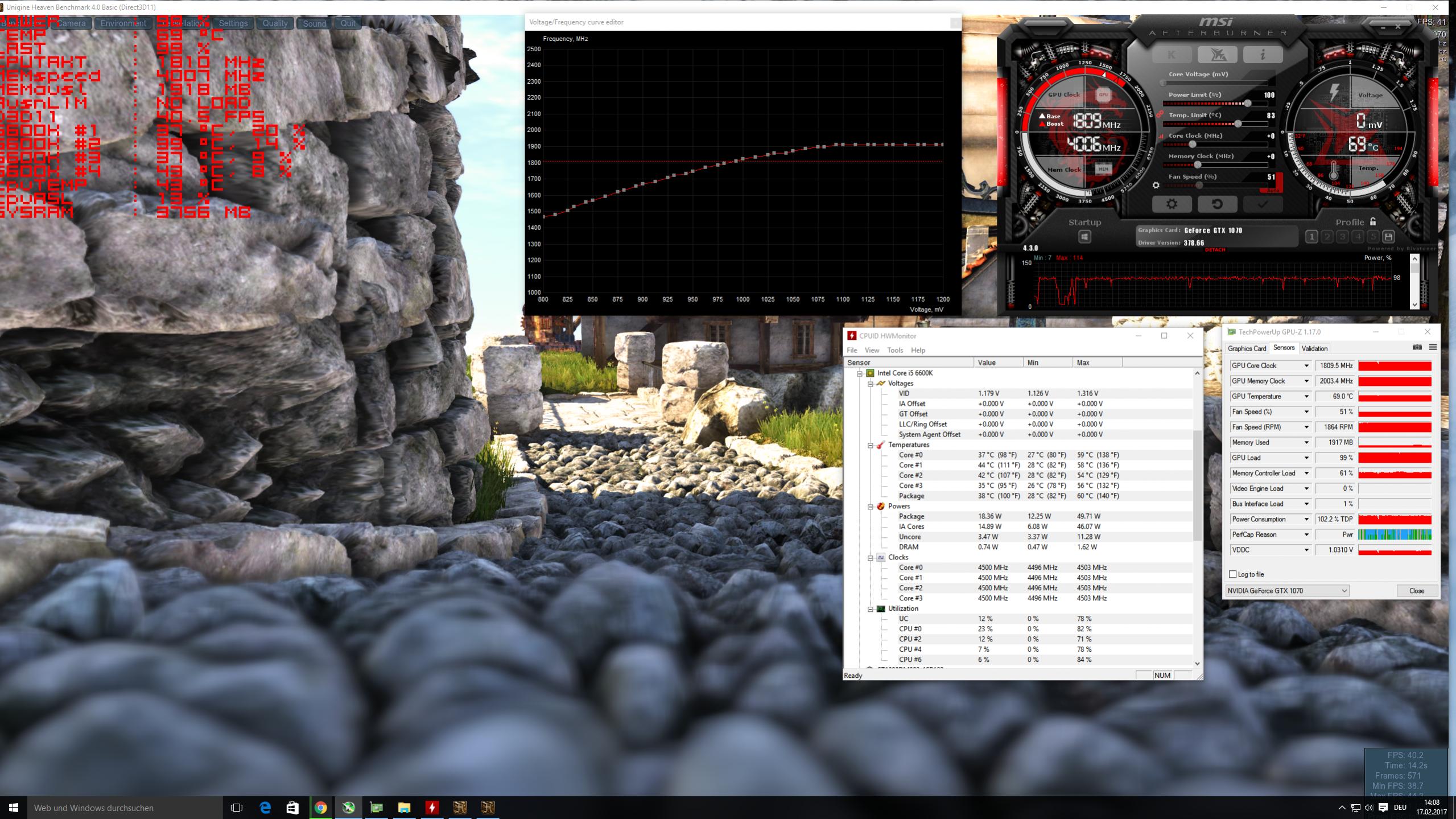Enable the Log to file checkbox
Viewport: 1456px width, 819px height.
[x=1233, y=574]
